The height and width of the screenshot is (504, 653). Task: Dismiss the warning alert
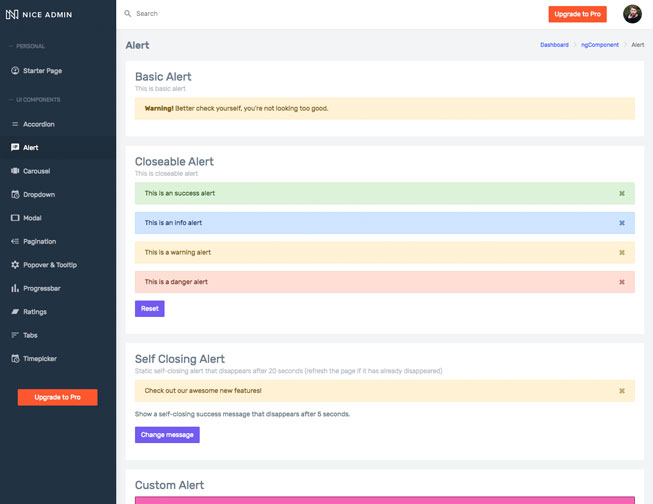[621, 252]
